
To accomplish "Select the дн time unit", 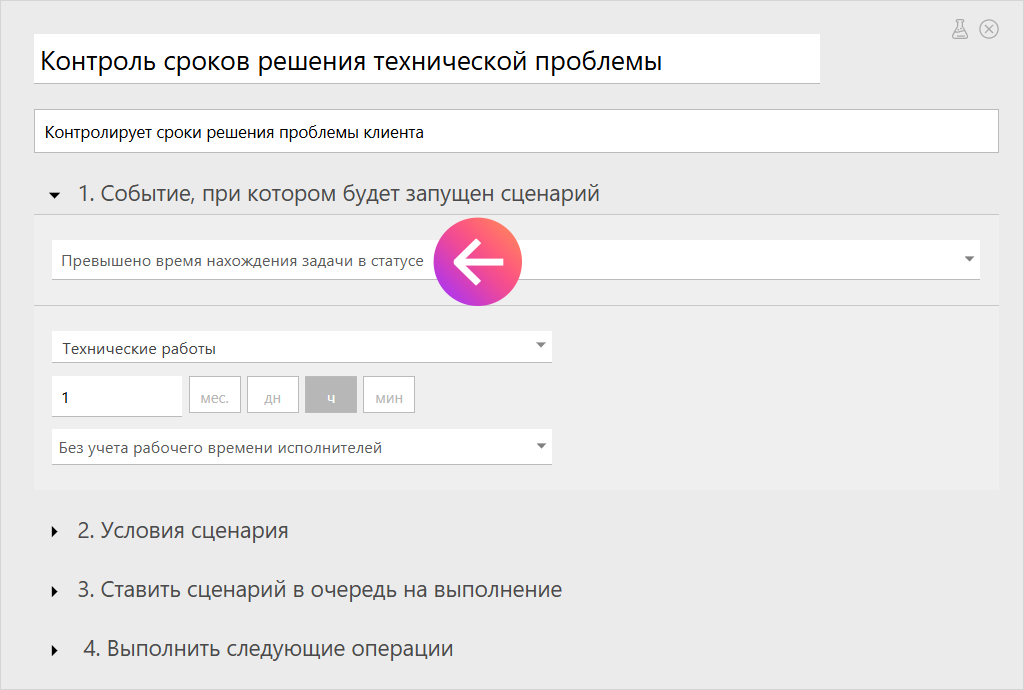I will 272,397.
